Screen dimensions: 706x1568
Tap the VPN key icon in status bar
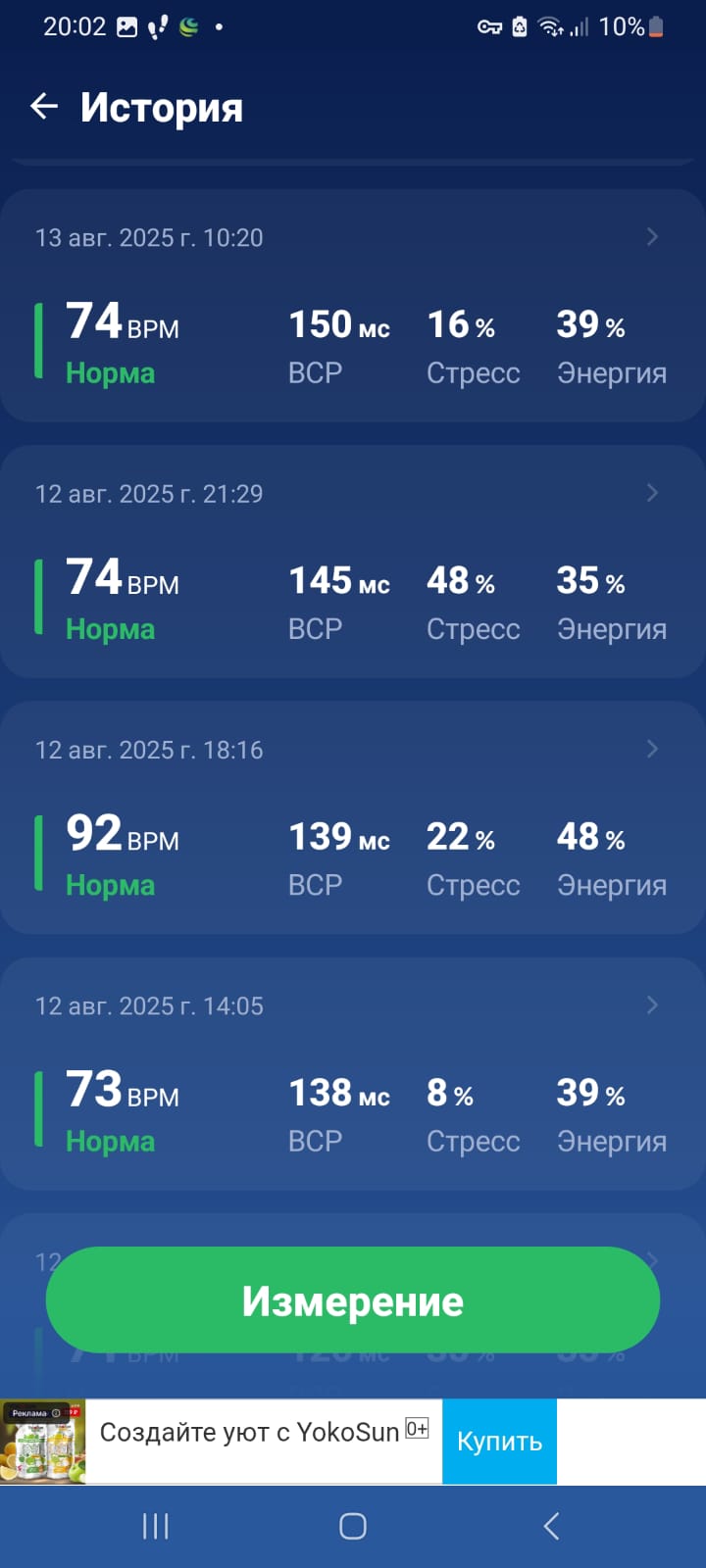(489, 27)
